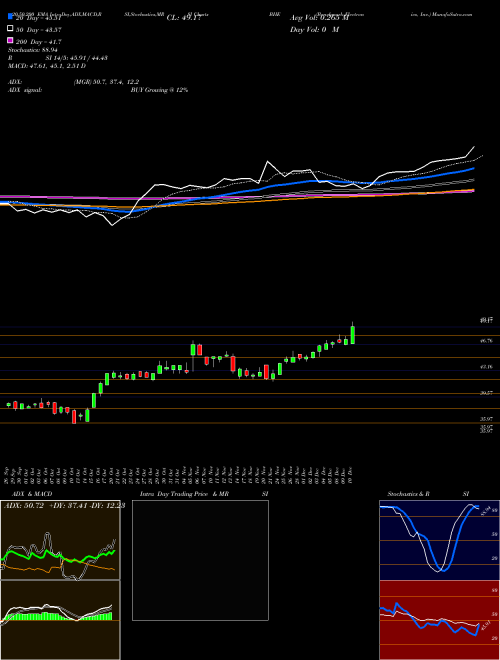Click the 'CL: 49.17' closing price label
The image size is (500, 660).
point(184,18)
